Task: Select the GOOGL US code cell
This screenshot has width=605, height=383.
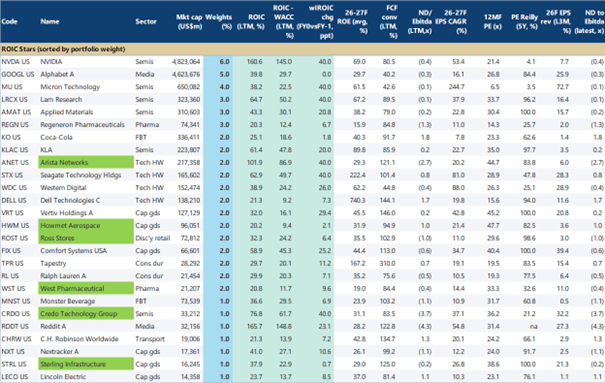Action: click(x=17, y=74)
